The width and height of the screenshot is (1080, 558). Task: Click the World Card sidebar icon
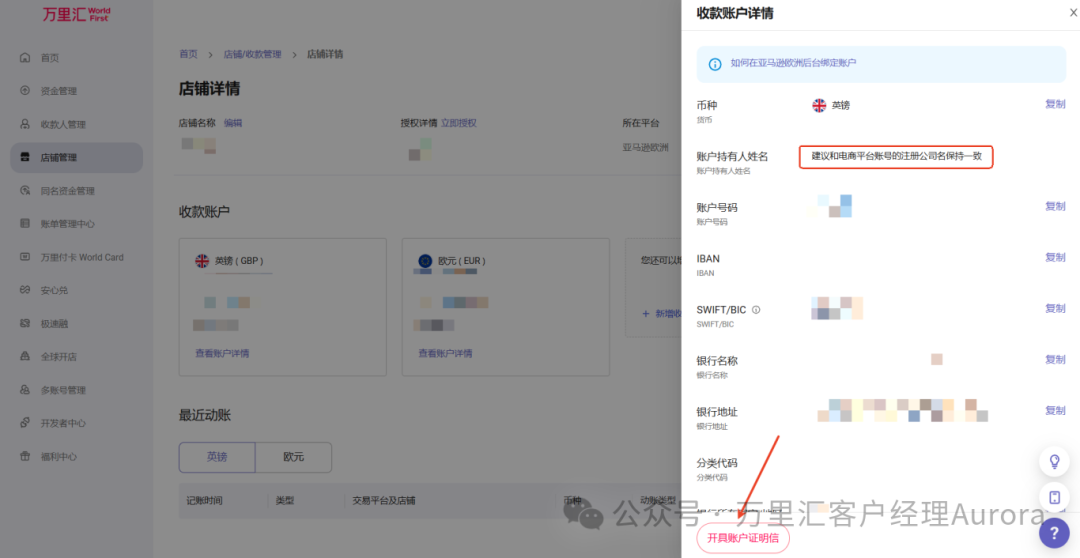(x=25, y=257)
